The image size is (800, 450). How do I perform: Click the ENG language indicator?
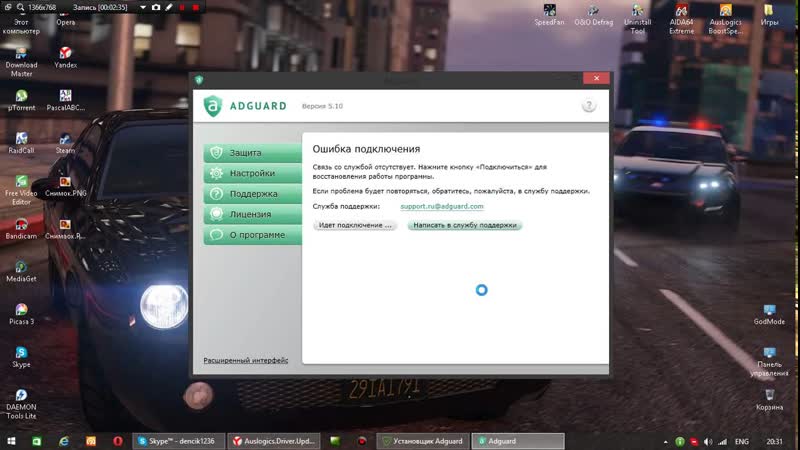point(742,441)
